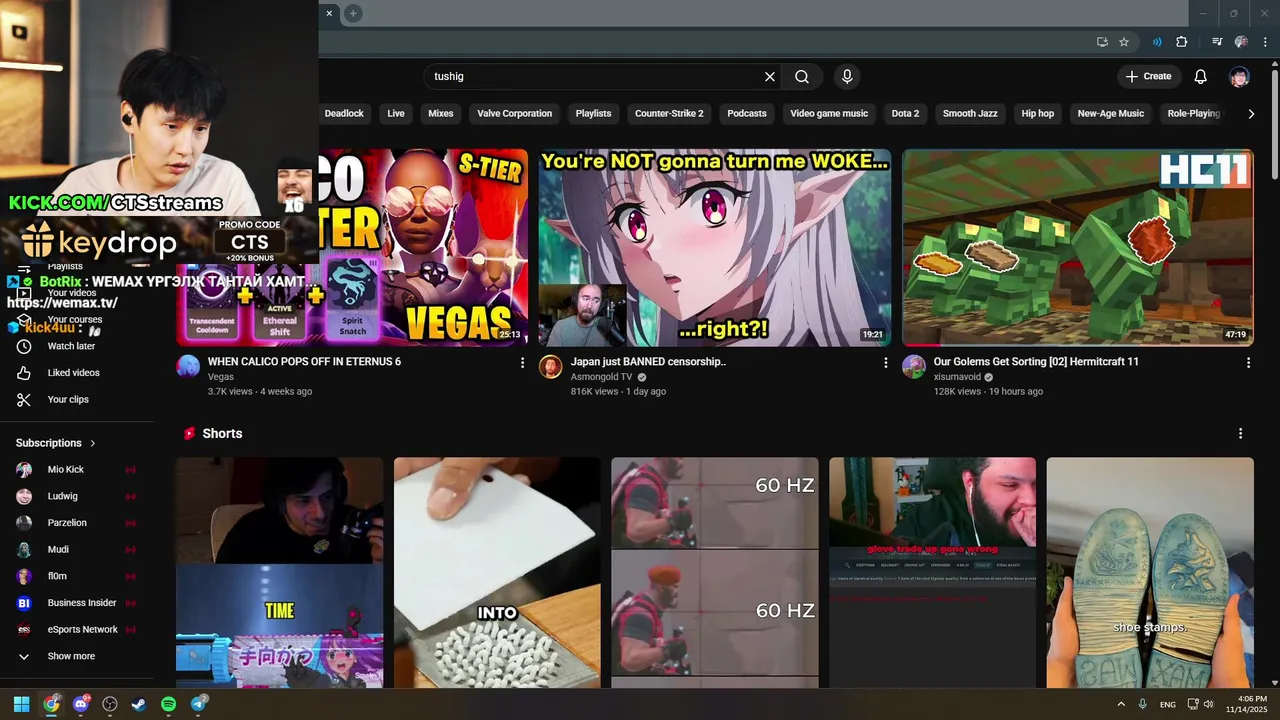
Task: Open the Chrome profile avatar
Action: tap(1241, 42)
